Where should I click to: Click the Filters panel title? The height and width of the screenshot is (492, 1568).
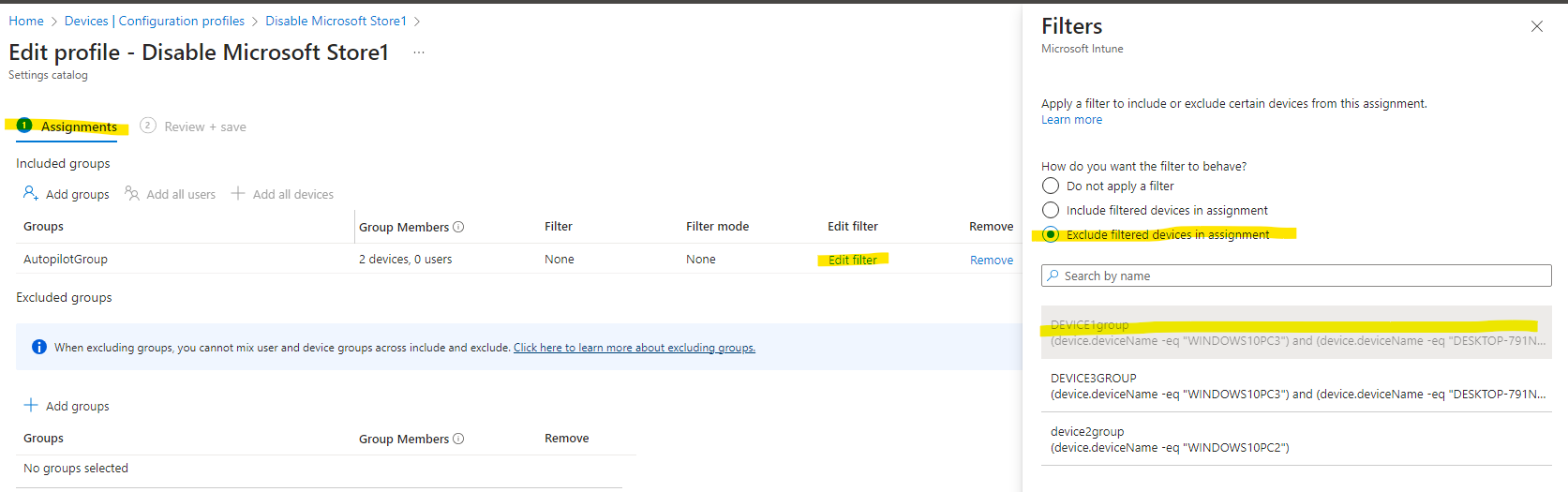pos(1071,26)
